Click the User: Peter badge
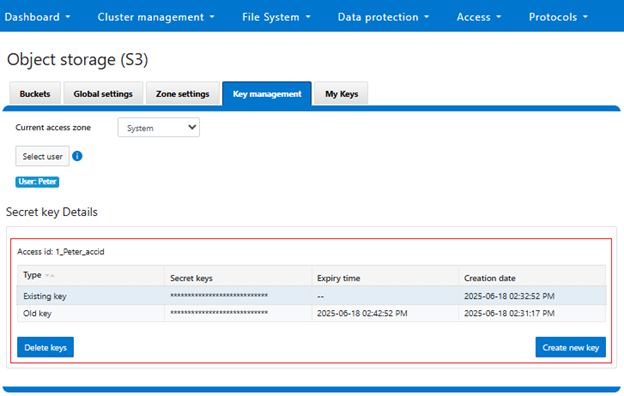624x396 pixels. click(x=37, y=181)
